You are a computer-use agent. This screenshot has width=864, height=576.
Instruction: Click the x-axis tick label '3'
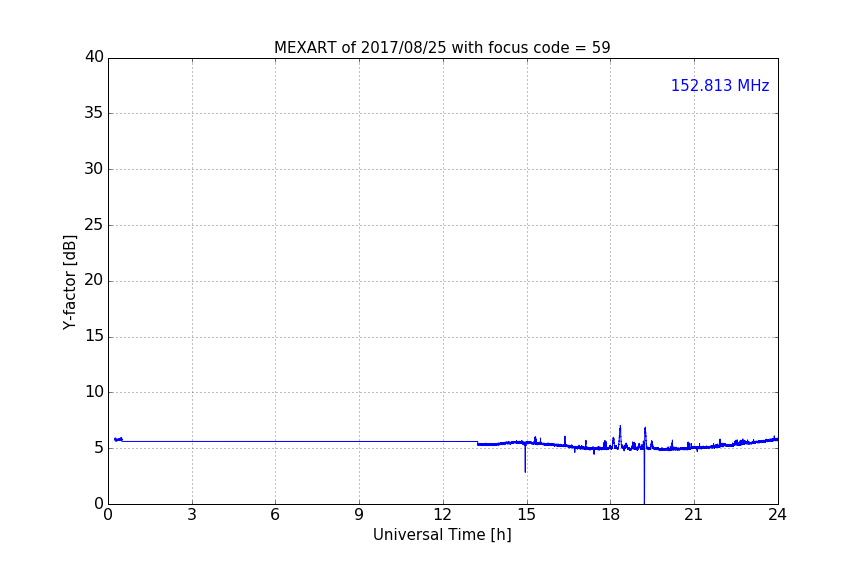coord(192,515)
